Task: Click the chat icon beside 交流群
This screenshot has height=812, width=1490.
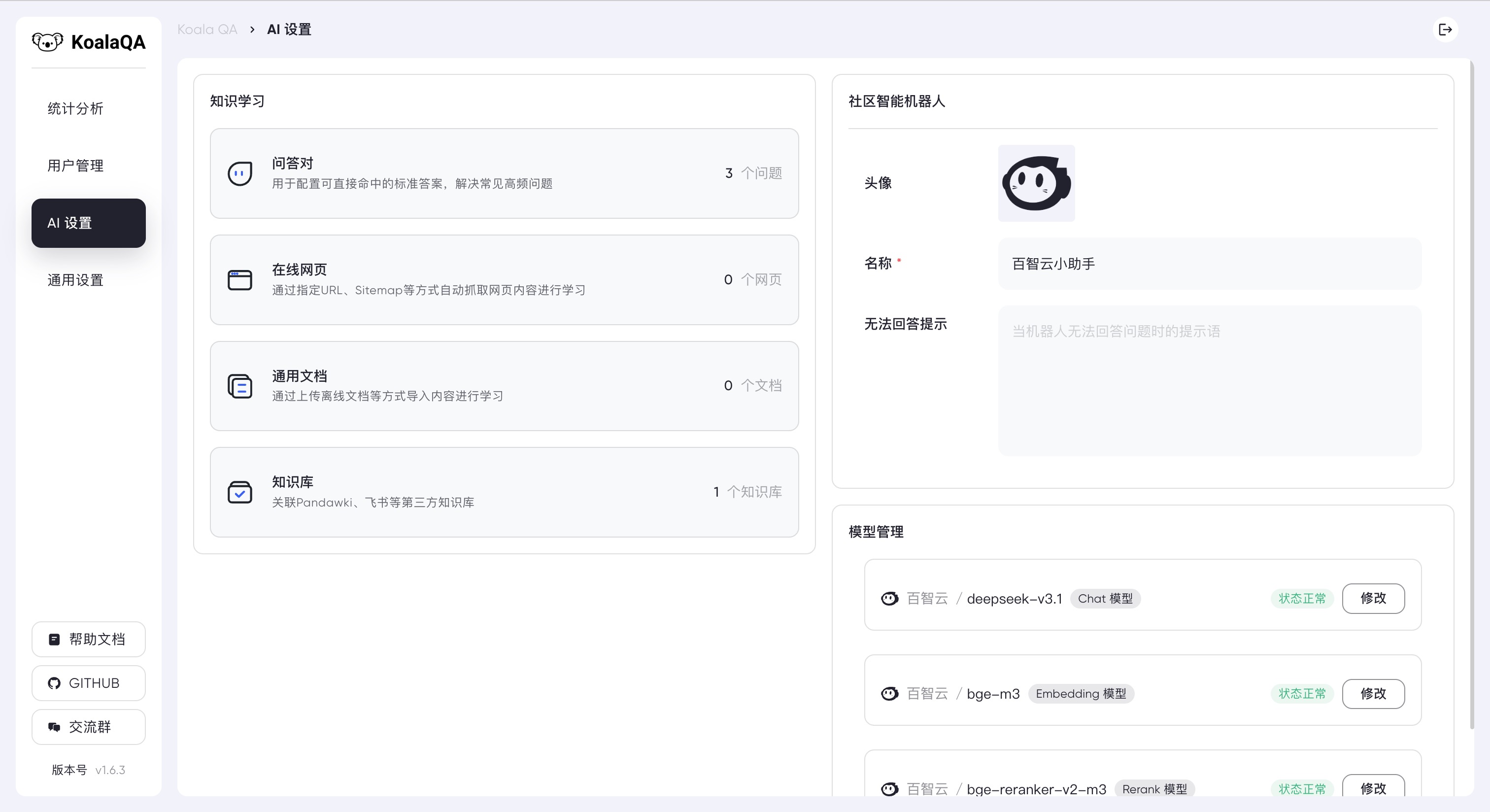Action: point(54,727)
